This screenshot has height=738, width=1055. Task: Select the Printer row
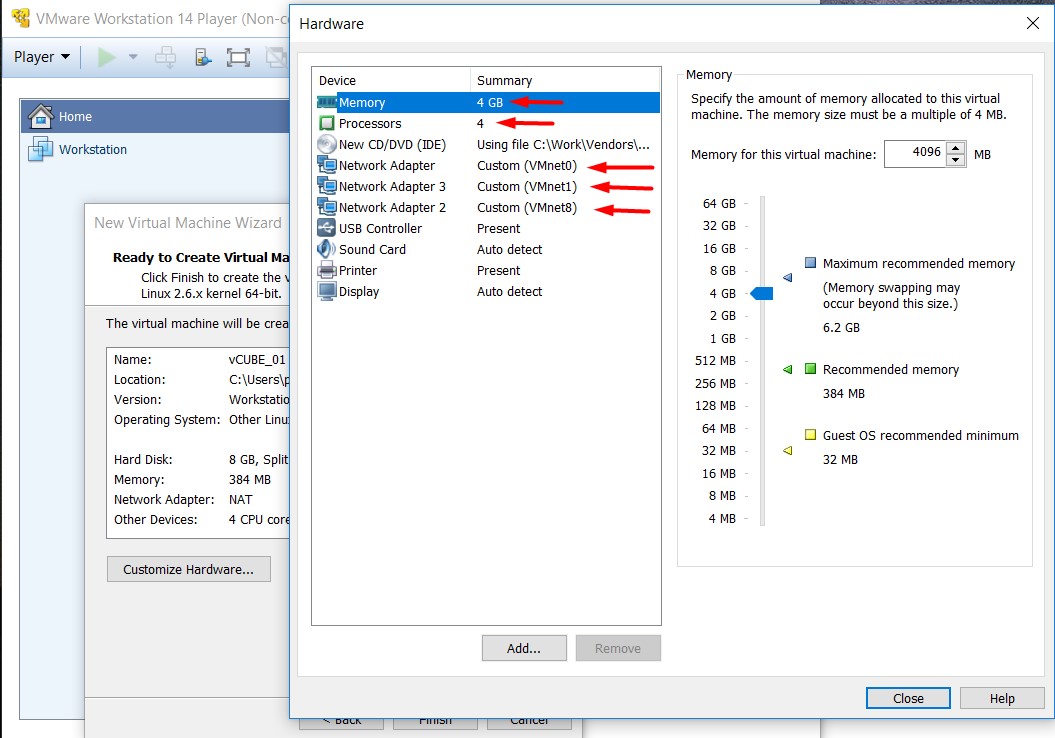tap(487, 270)
